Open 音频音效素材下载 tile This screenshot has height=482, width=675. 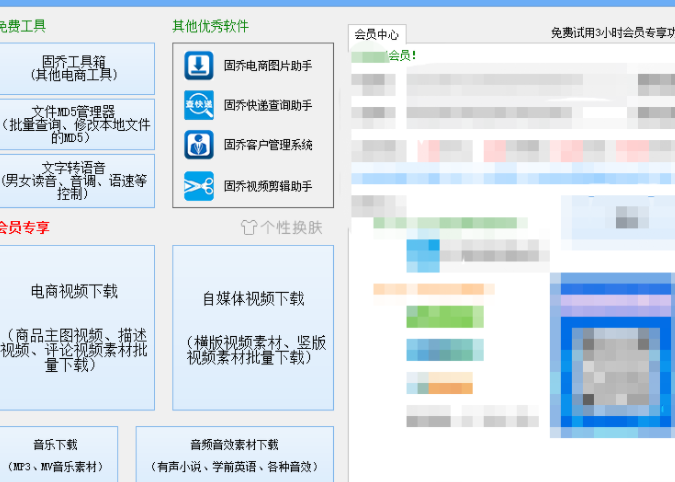tap(235, 454)
